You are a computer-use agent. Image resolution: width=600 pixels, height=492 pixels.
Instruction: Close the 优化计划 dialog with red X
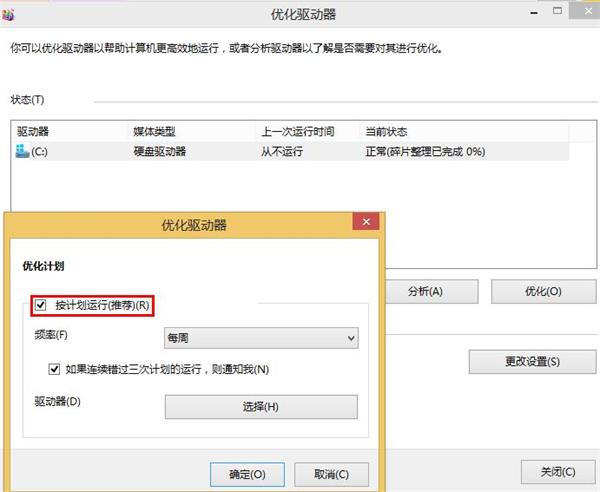[368, 224]
